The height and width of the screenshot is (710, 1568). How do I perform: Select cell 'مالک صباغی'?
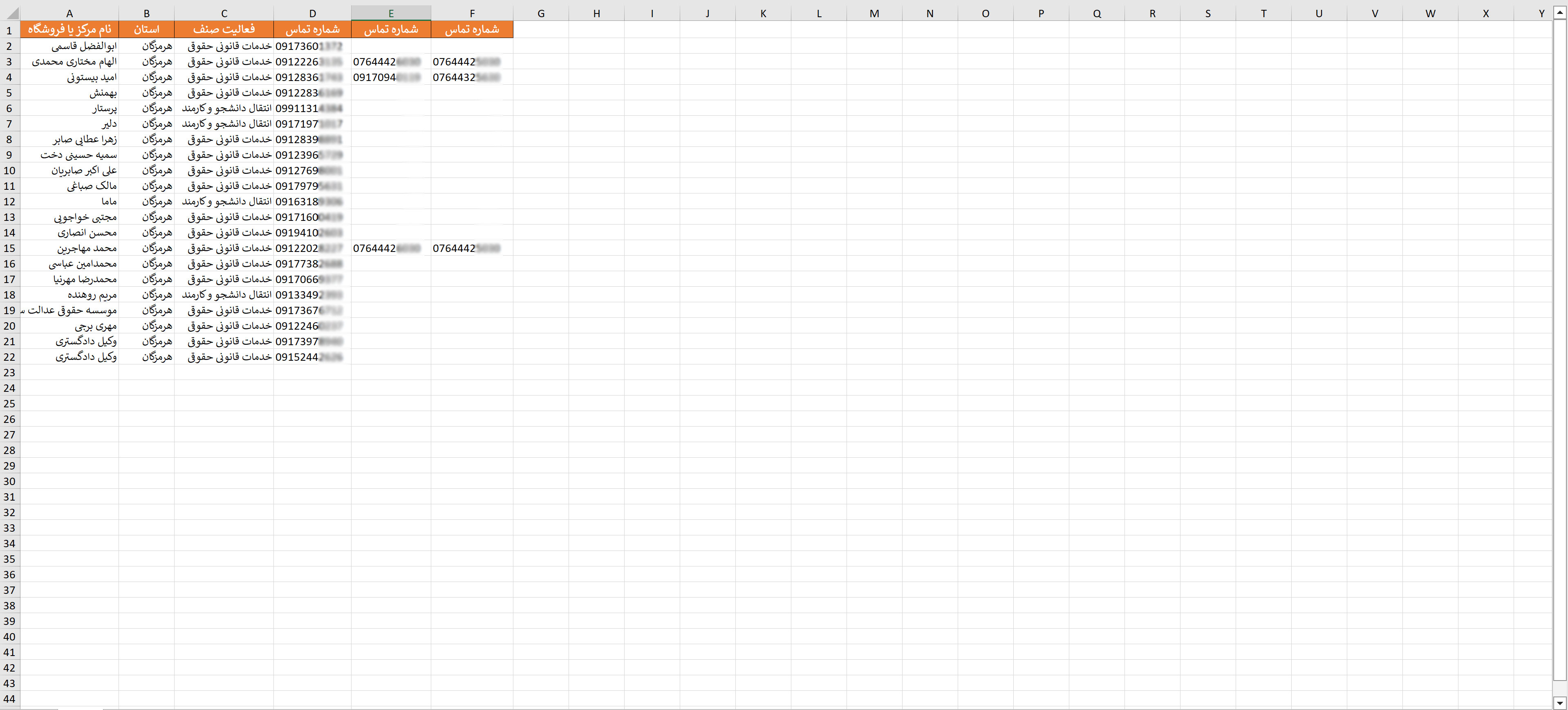click(x=69, y=186)
